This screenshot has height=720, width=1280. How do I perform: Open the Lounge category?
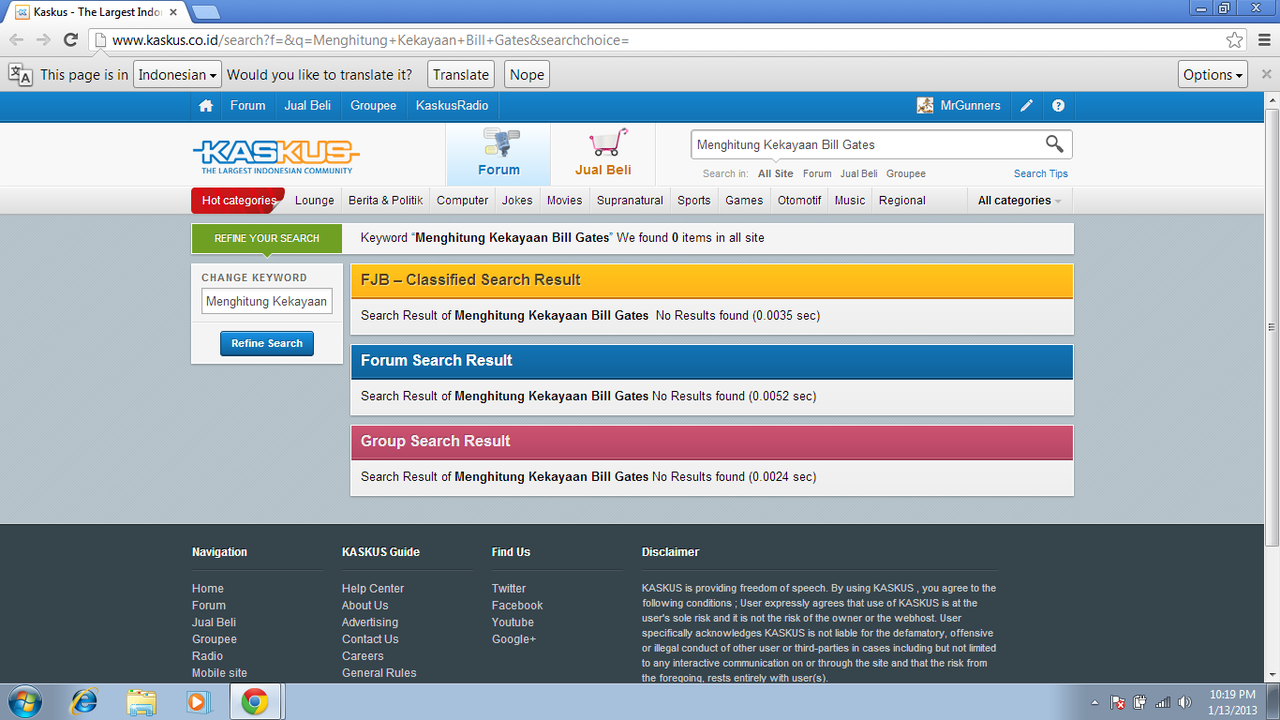pyautogui.click(x=315, y=200)
